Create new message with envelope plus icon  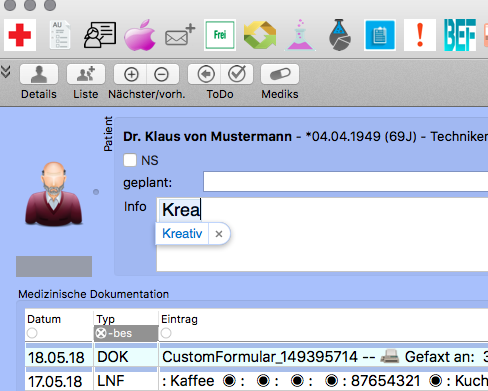180,35
